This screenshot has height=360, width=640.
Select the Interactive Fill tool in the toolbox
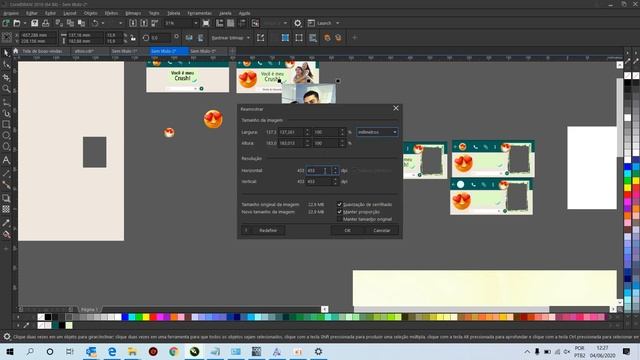tap(6, 234)
